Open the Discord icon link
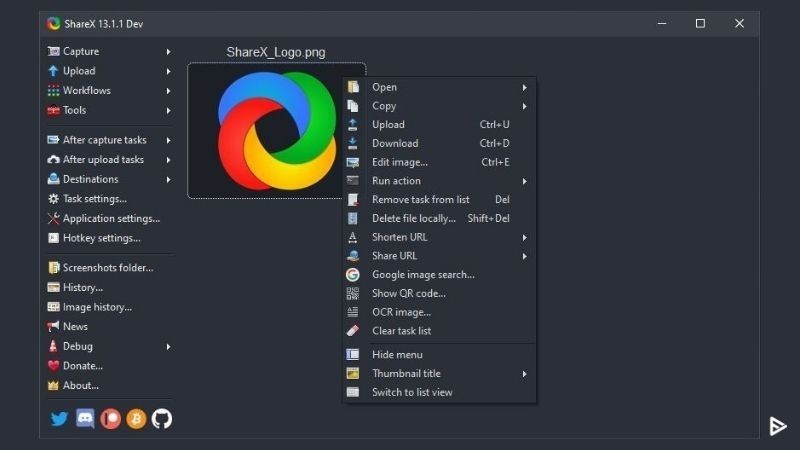Screen dimensions: 800x450 (x=85, y=419)
